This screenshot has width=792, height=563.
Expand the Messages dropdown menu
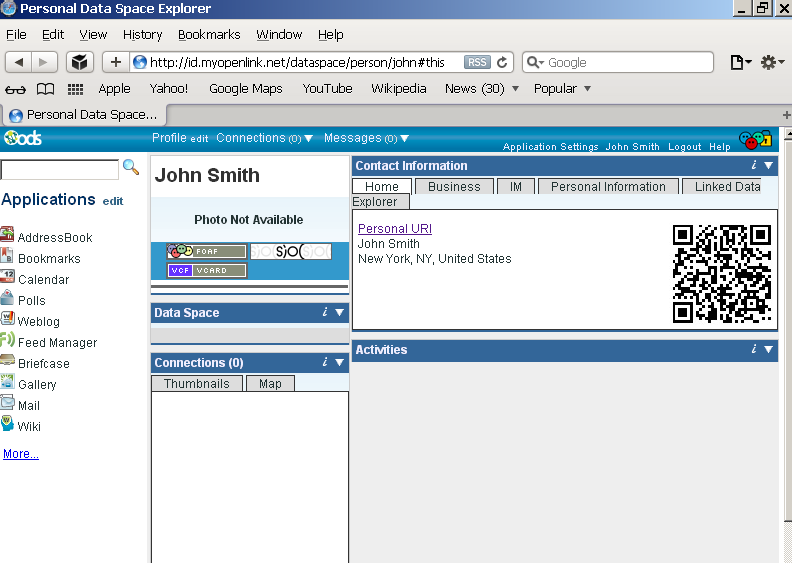click(405, 139)
